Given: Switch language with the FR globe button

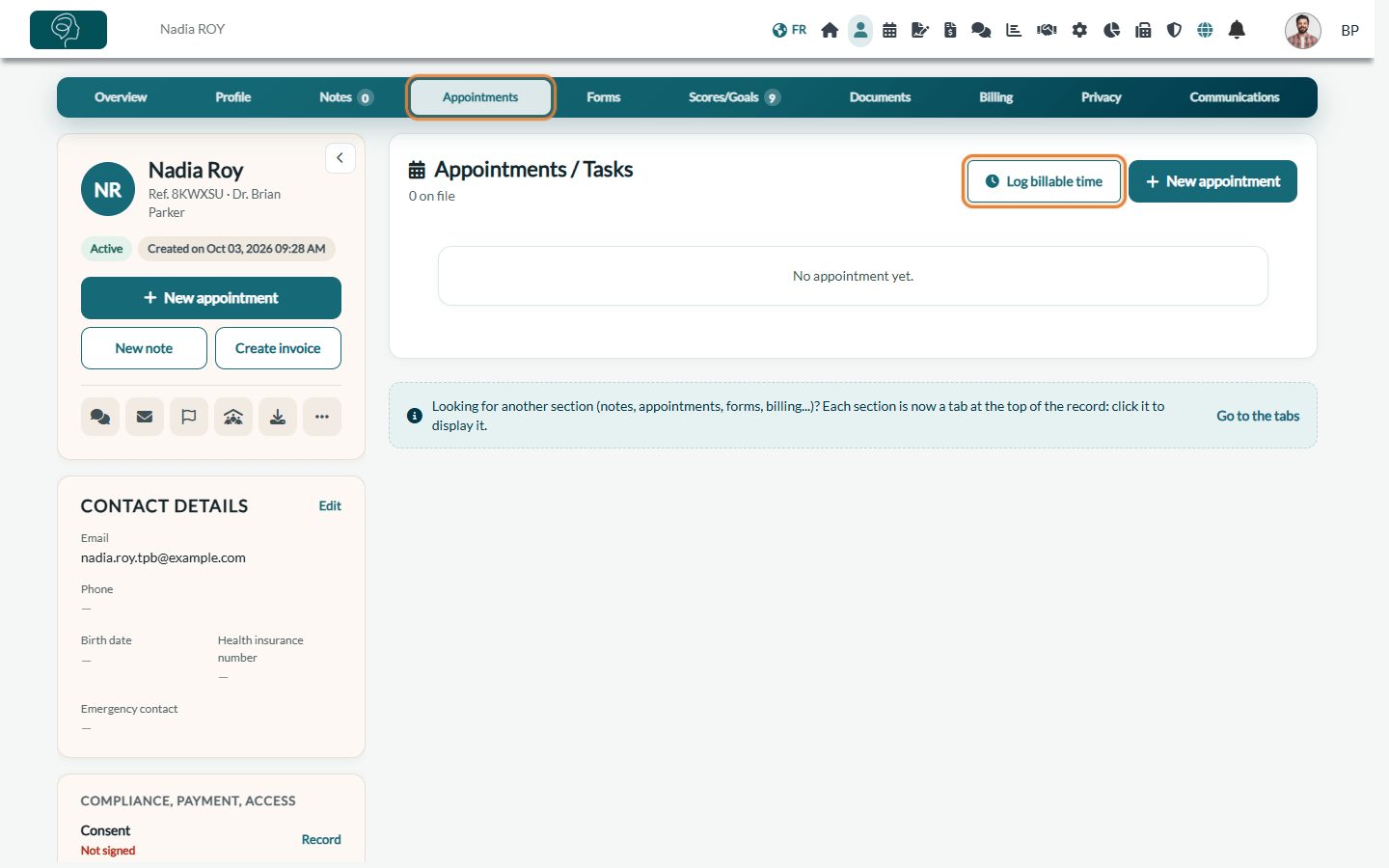Looking at the screenshot, I should pos(789,30).
